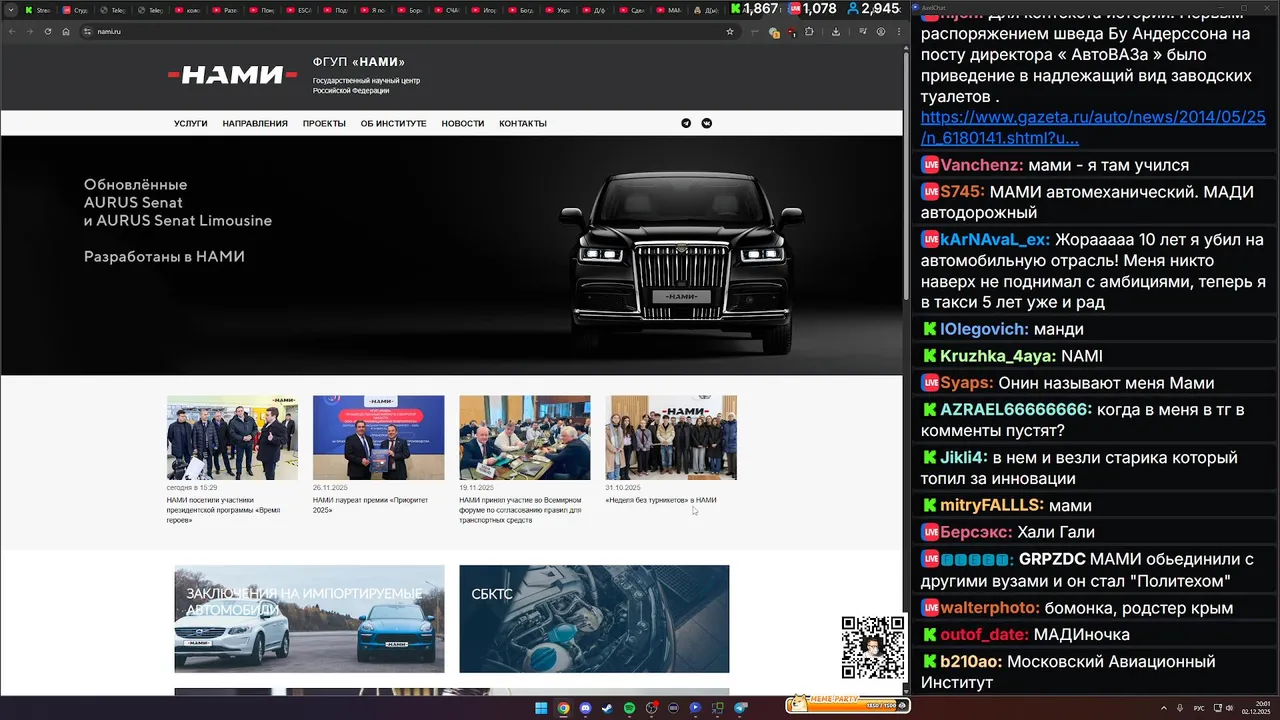Open the 31.10.2025 group photo thumbnail
Screen dimensions: 1280x720
click(x=671, y=438)
